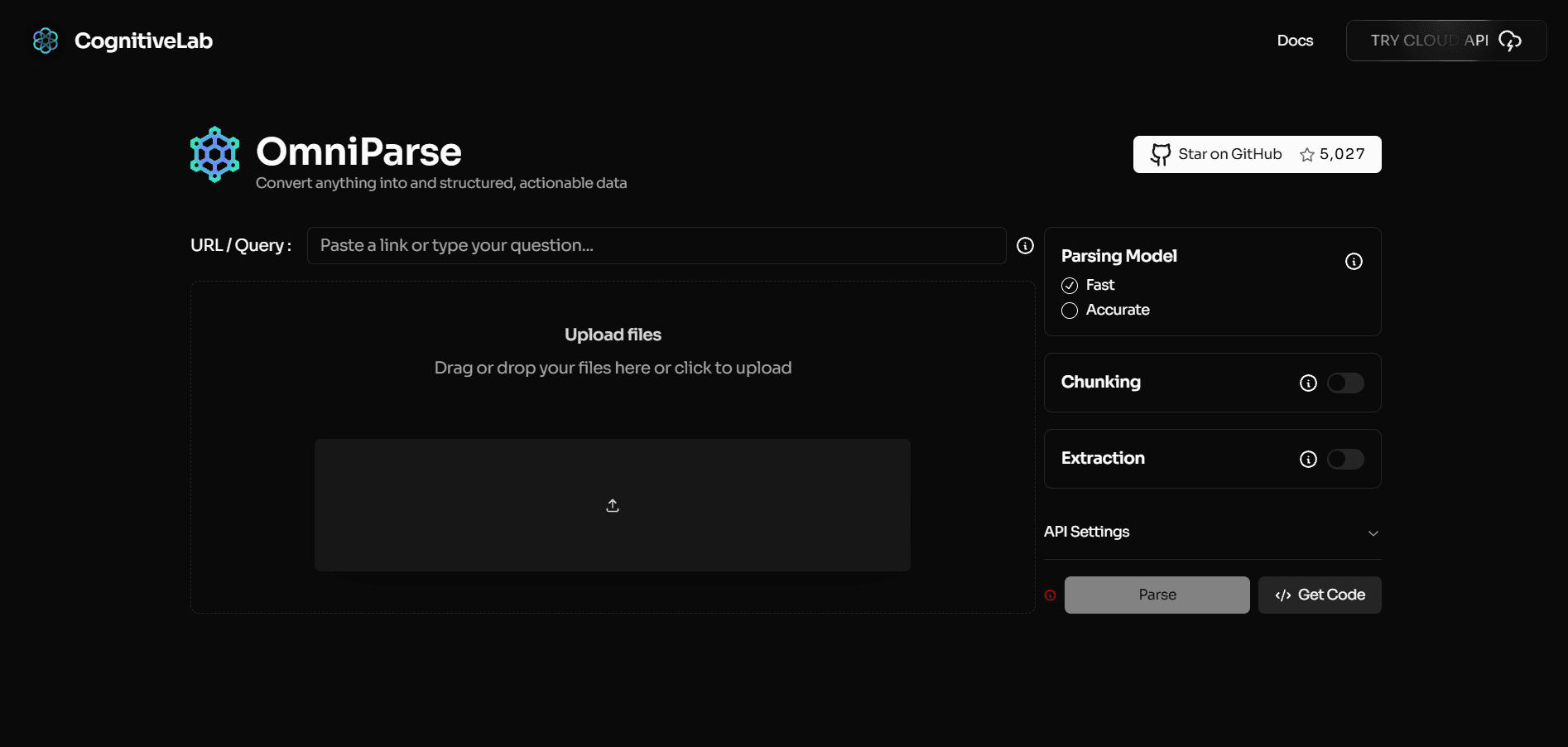The width and height of the screenshot is (1568, 747).
Task: Open the Docs page
Action: (1295, 40)
